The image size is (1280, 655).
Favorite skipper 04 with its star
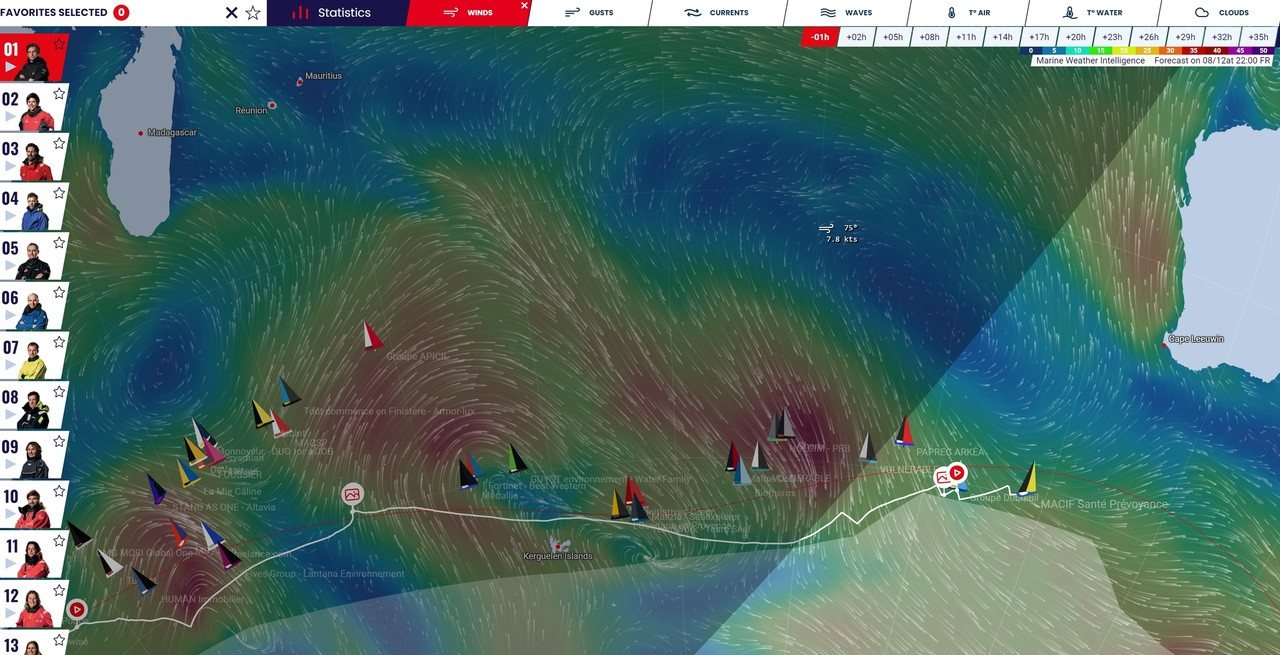(x=59, y=193)
